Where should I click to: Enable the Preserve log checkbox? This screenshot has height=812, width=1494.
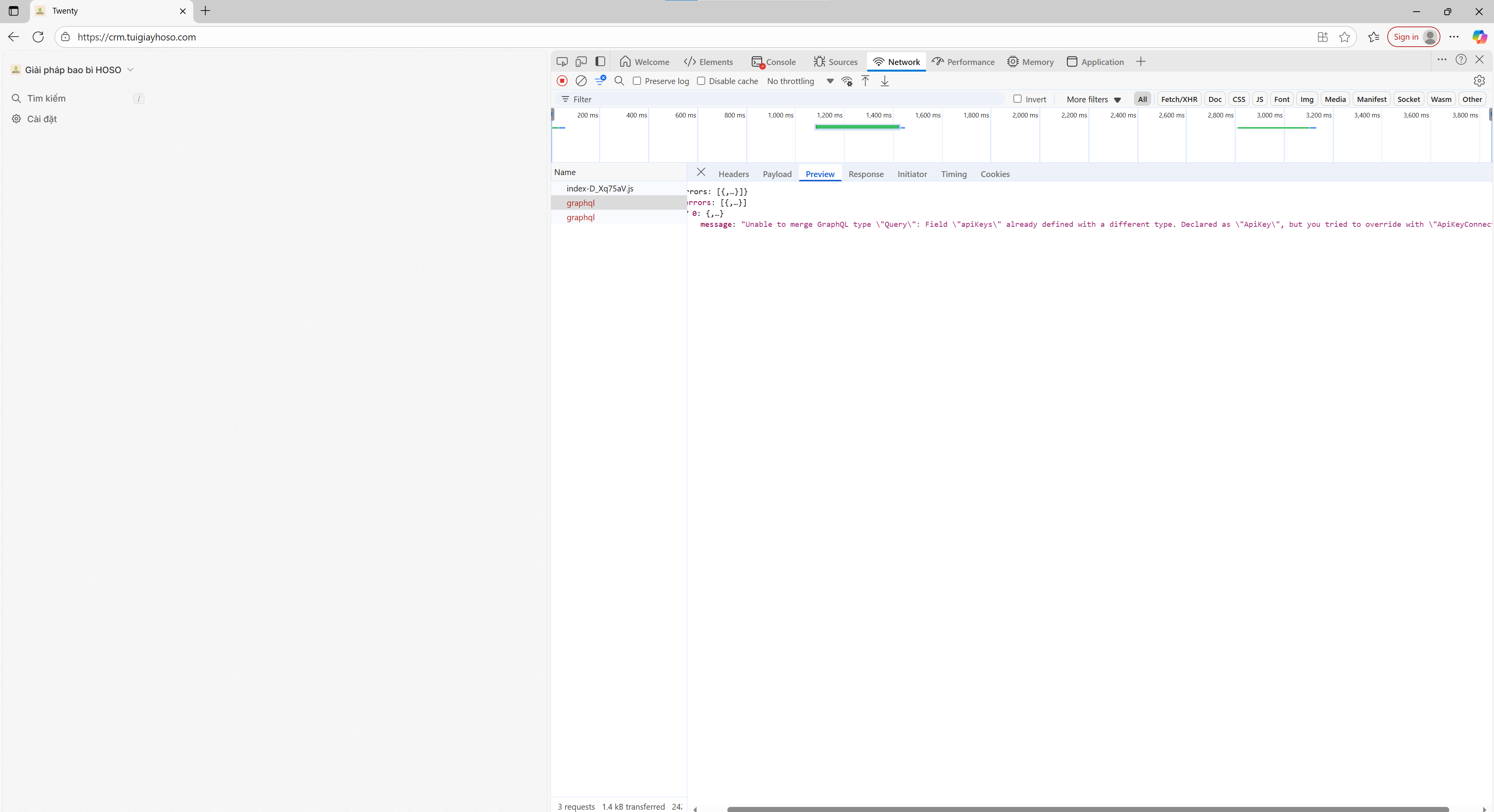point(637,81)
